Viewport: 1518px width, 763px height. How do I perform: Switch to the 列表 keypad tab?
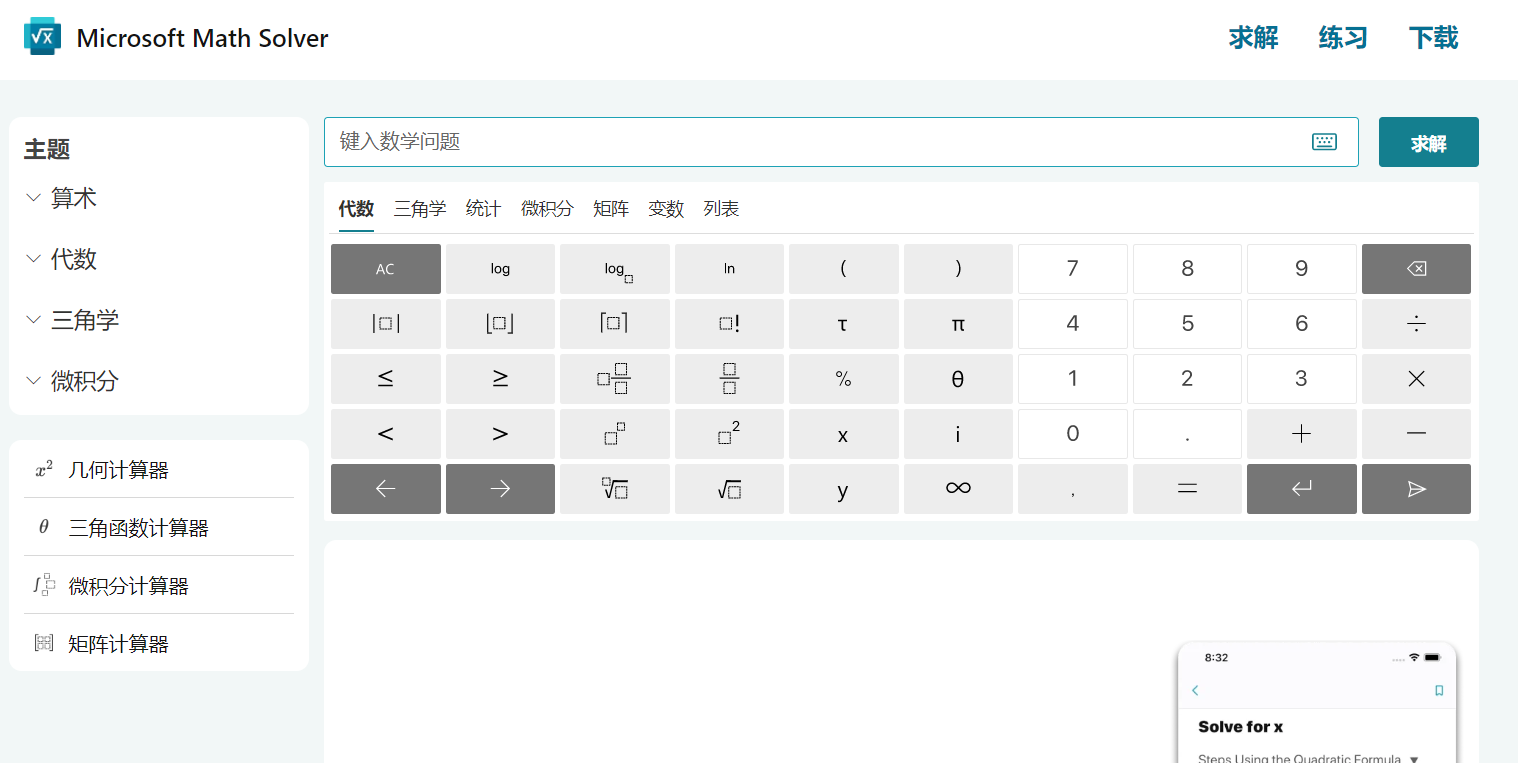pyautogui.click(x=721, y=209)
